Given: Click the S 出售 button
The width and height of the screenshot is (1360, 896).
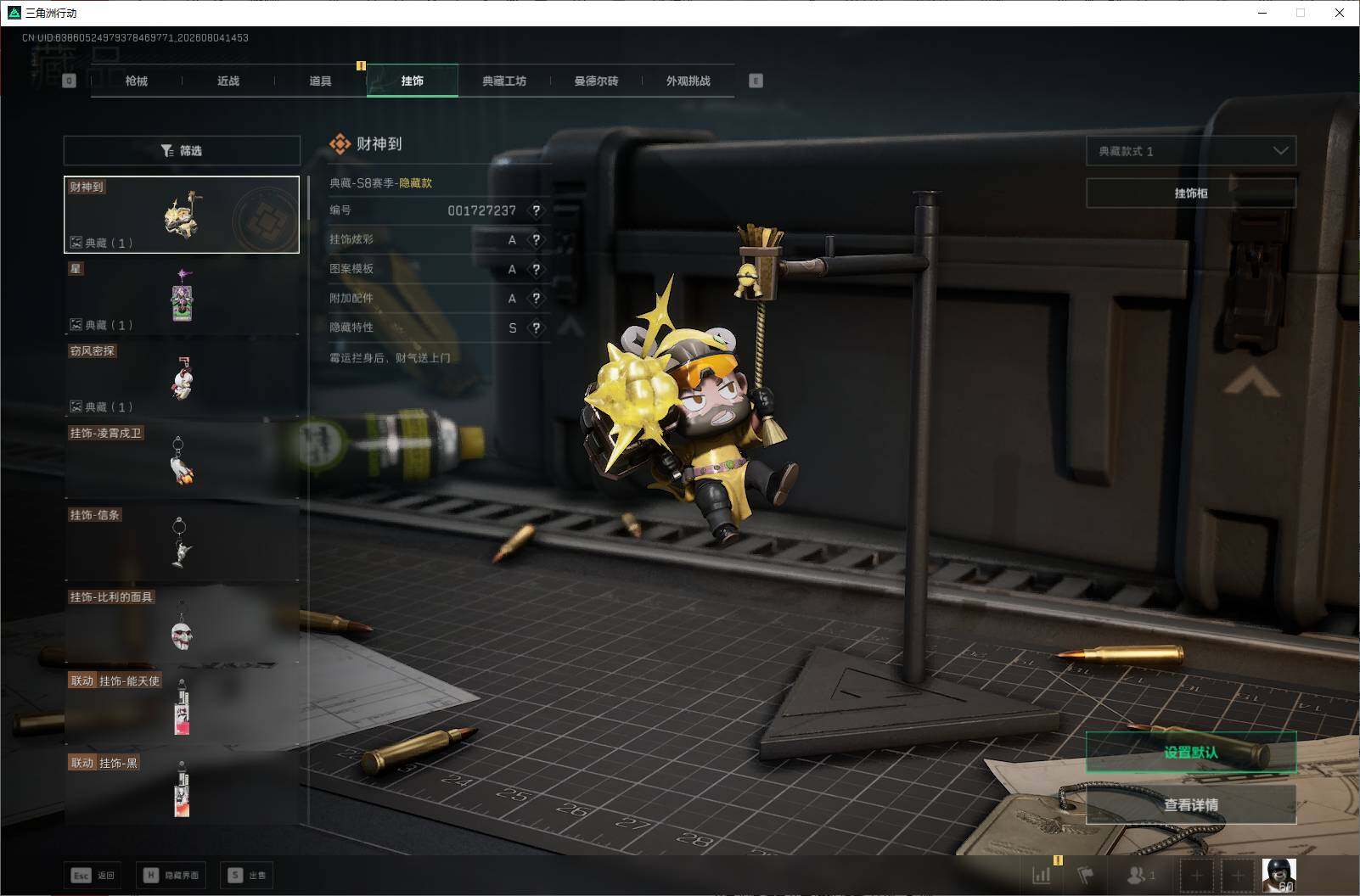Looking at the screenshot, I should pos(247,875).
